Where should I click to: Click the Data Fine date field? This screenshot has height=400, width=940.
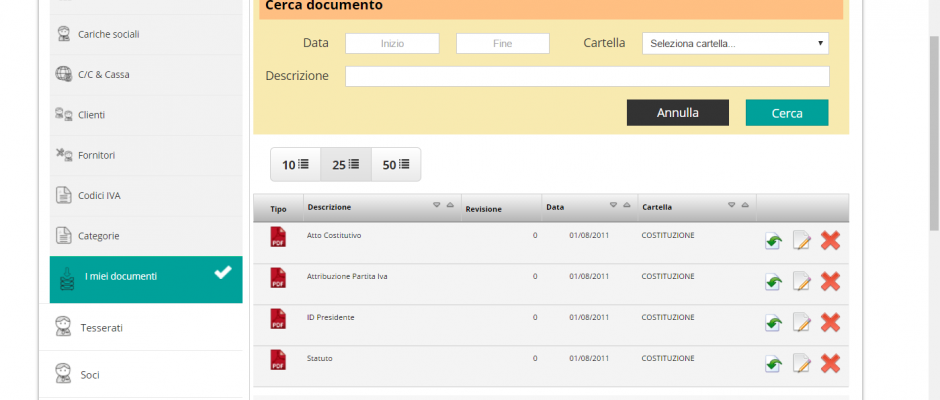click(502, 44)
